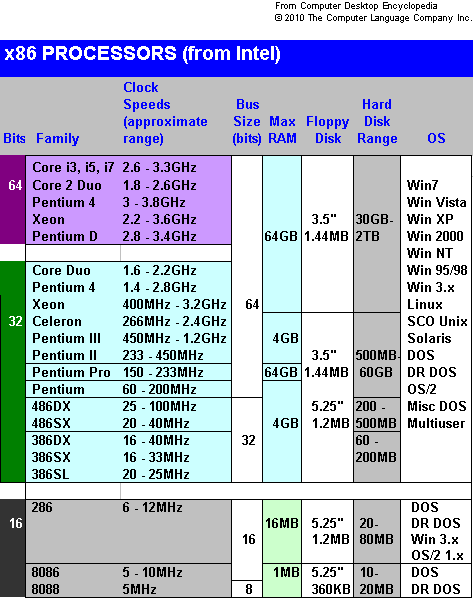Click the 2010 Computer Language Company copyright line
The height and width of the screenshot is (602, 473).
pos(372,18)
